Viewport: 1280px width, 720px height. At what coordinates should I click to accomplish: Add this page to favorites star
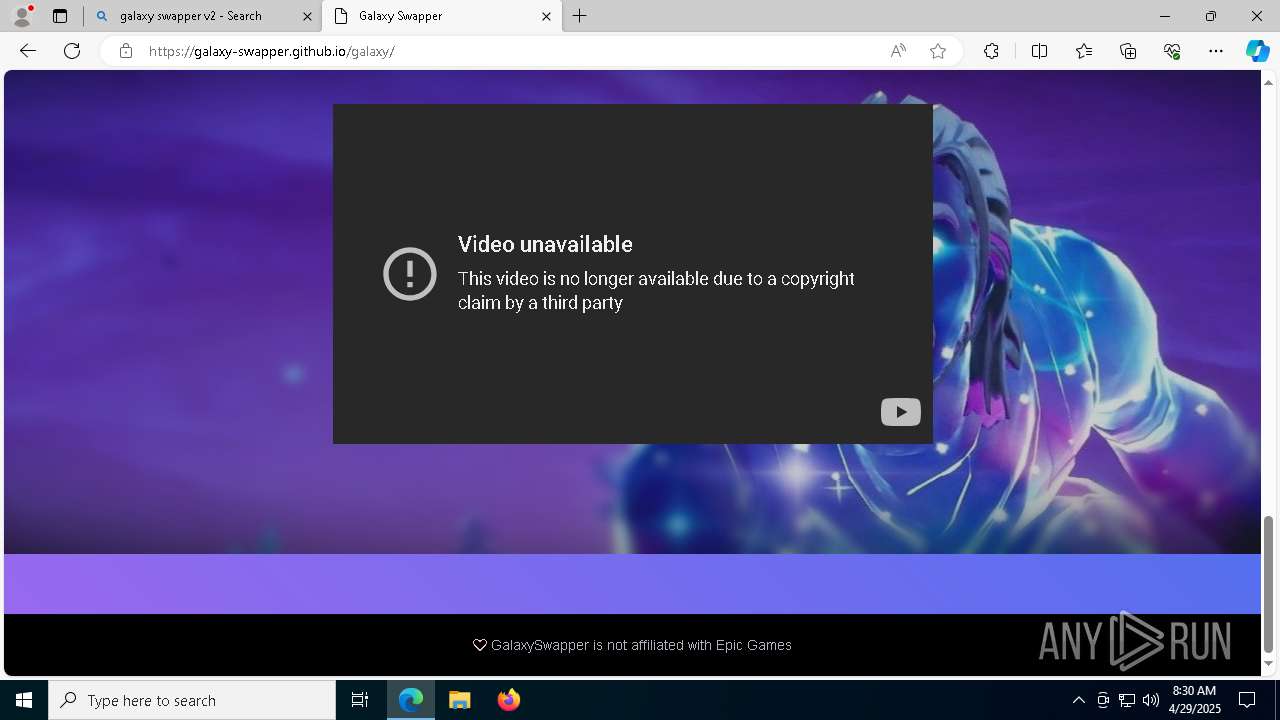938,51
